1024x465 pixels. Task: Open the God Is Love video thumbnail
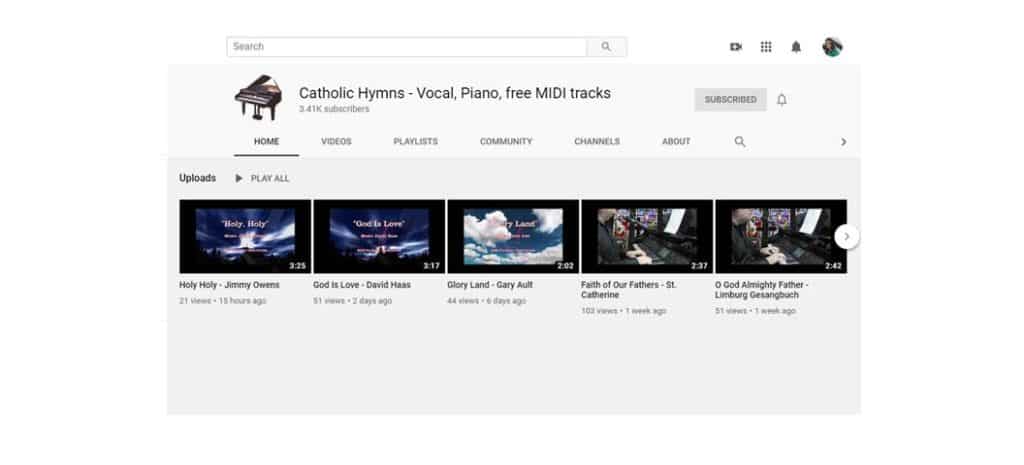[x=379, y=236]
